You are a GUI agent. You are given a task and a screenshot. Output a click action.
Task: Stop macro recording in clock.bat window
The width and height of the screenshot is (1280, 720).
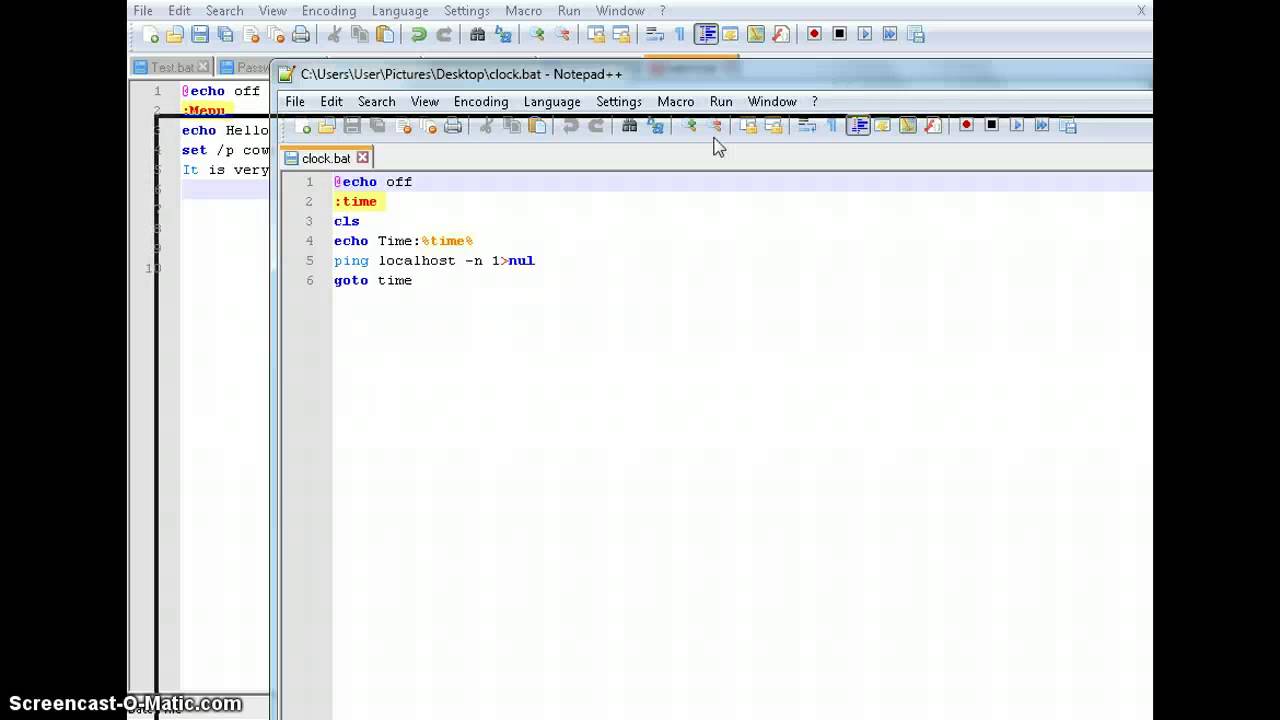(992, 126)
